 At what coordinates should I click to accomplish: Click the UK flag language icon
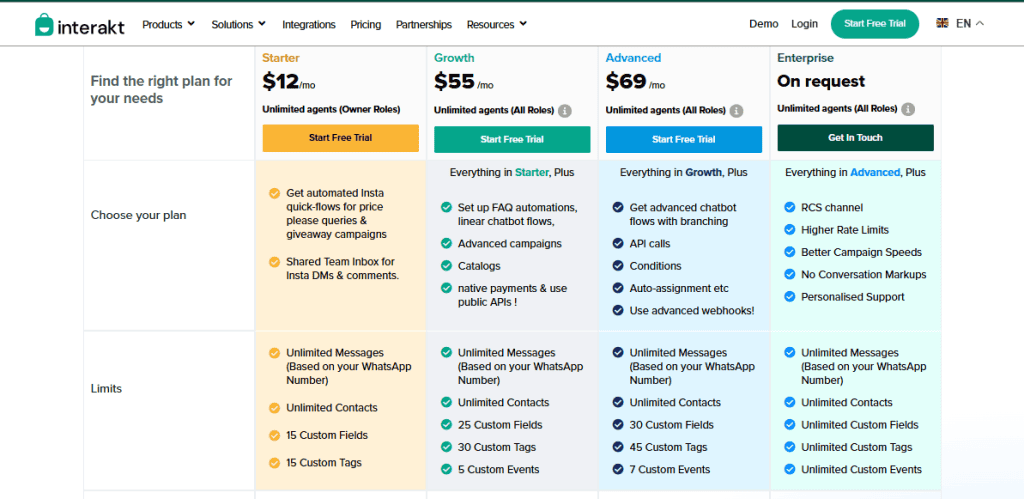pos(942,23)
